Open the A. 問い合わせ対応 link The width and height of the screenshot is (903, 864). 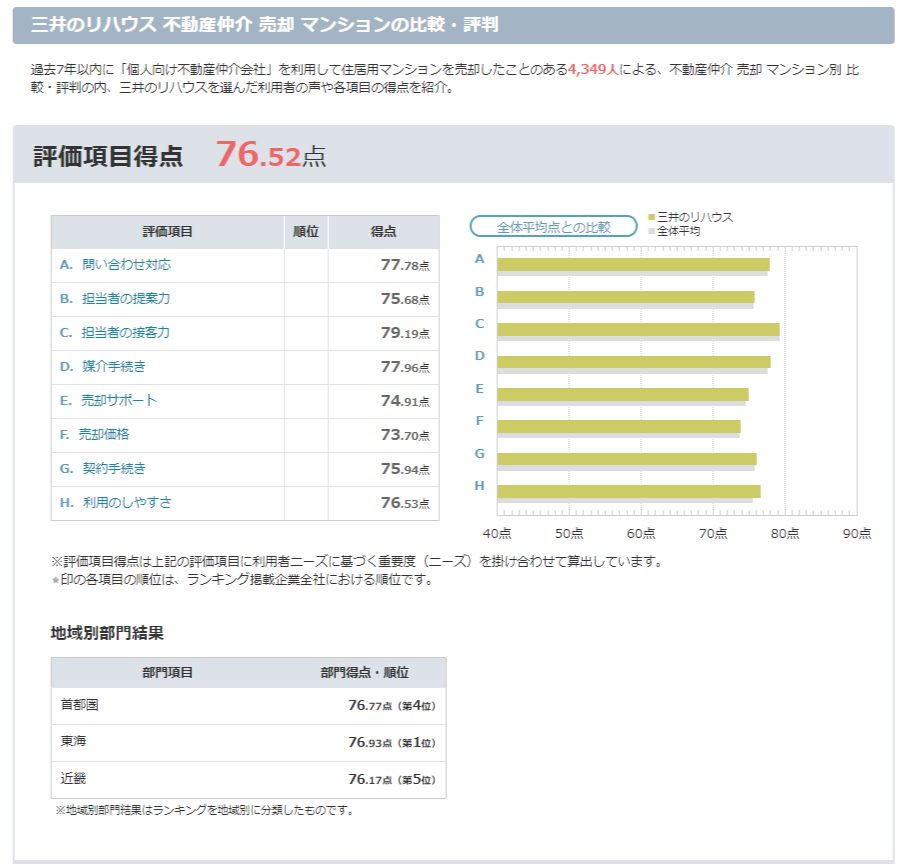(115, 264)
